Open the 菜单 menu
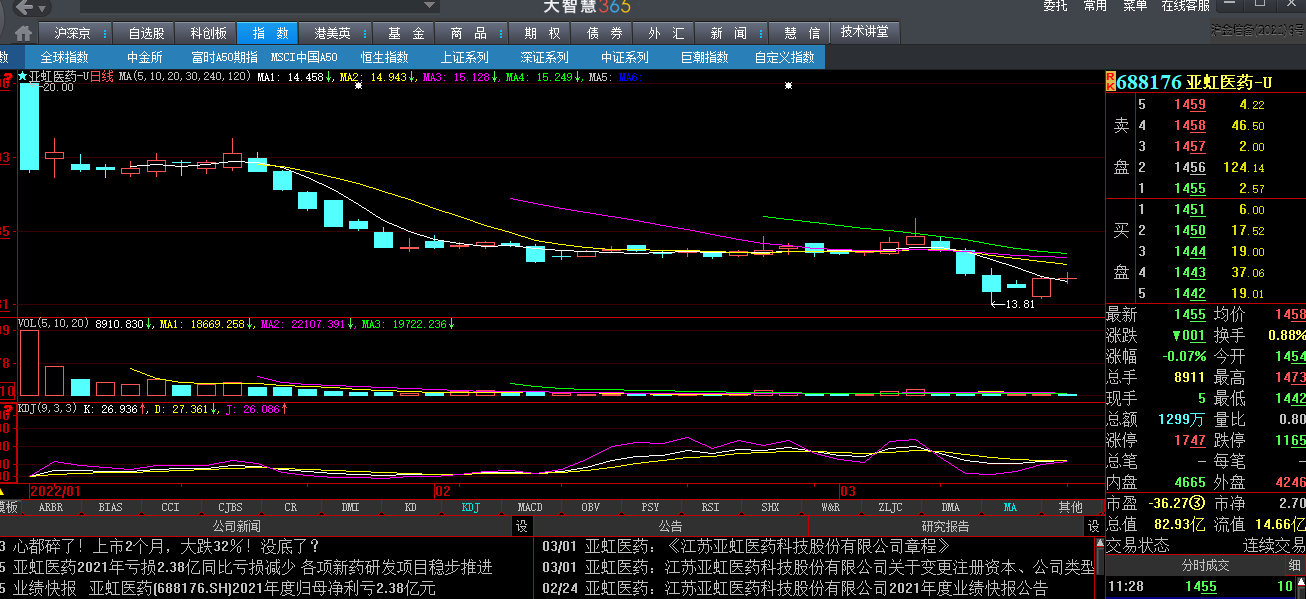The height and width of the screenshot is (599, 1306). coord(1135,6)
